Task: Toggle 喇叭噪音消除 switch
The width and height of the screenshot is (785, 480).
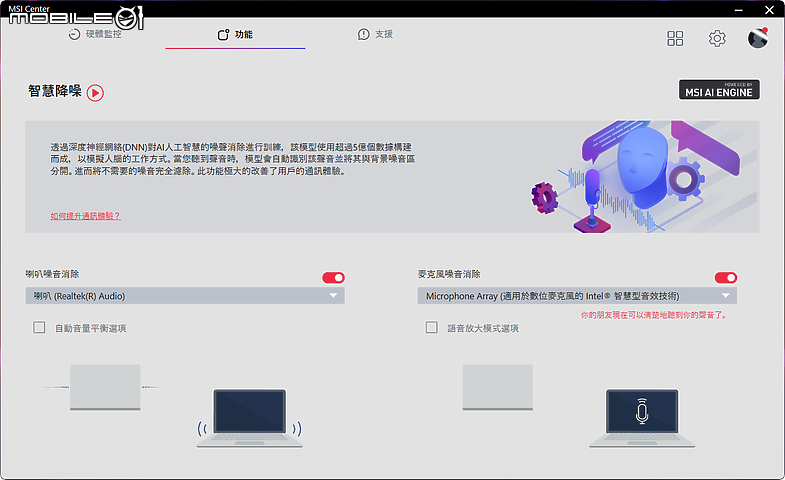Action: tap(333, 278)
